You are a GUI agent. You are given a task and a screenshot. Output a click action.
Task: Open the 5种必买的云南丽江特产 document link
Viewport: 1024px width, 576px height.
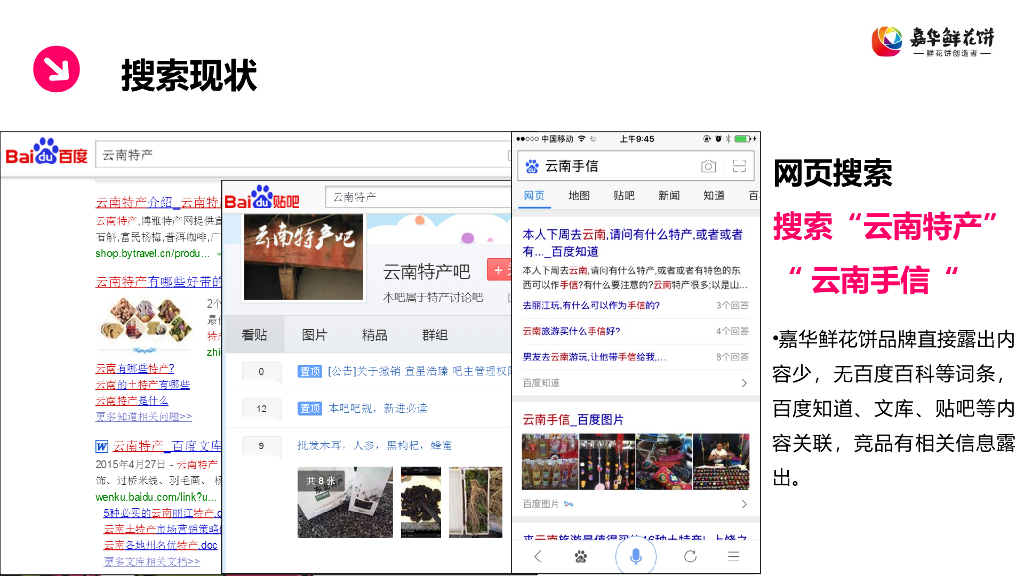162,513
